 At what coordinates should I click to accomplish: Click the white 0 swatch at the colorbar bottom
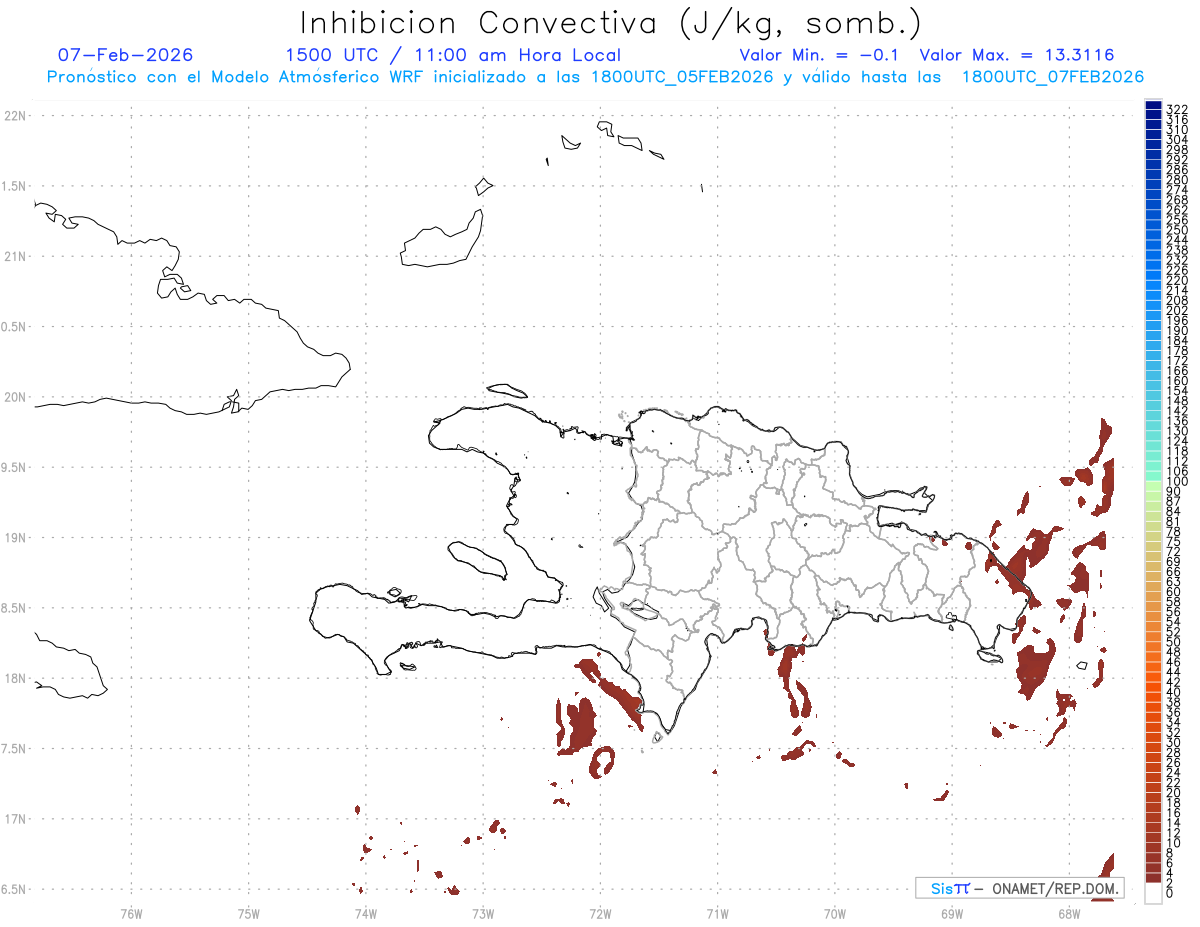pyautogui.click(x=1153, y=893)
